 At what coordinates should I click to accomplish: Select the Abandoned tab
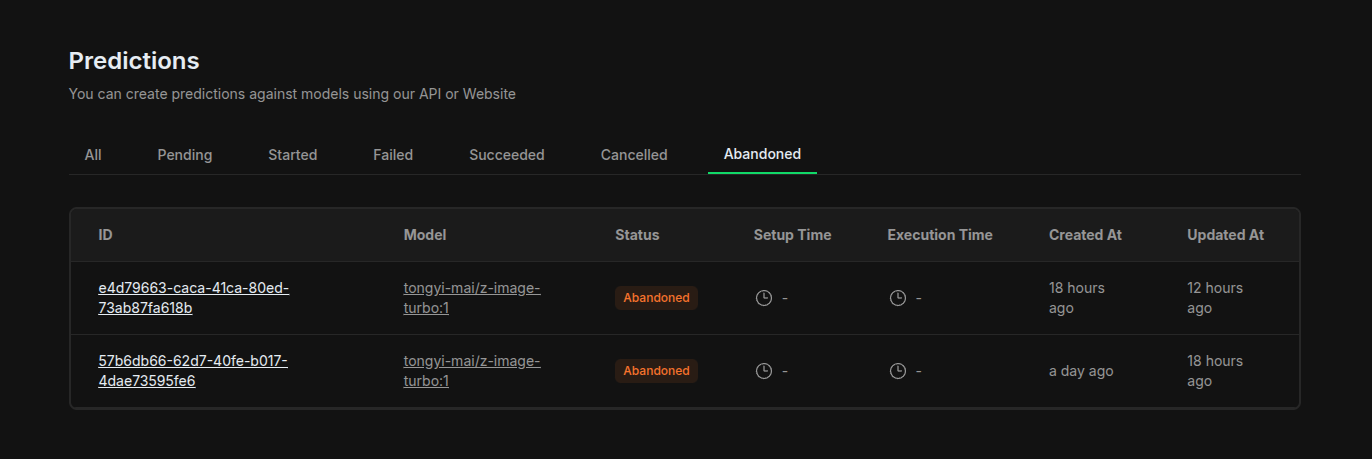tap(762, 155)
